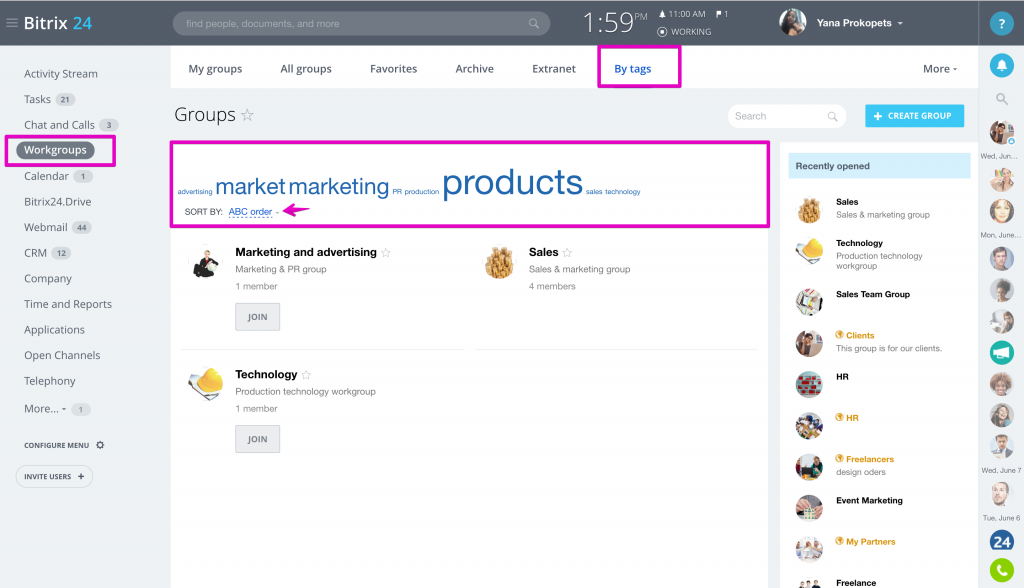The height and width of the screenshot is (588, 1024).
Task: Open Tasks in left menu
Action: click(x=37, y=99)
